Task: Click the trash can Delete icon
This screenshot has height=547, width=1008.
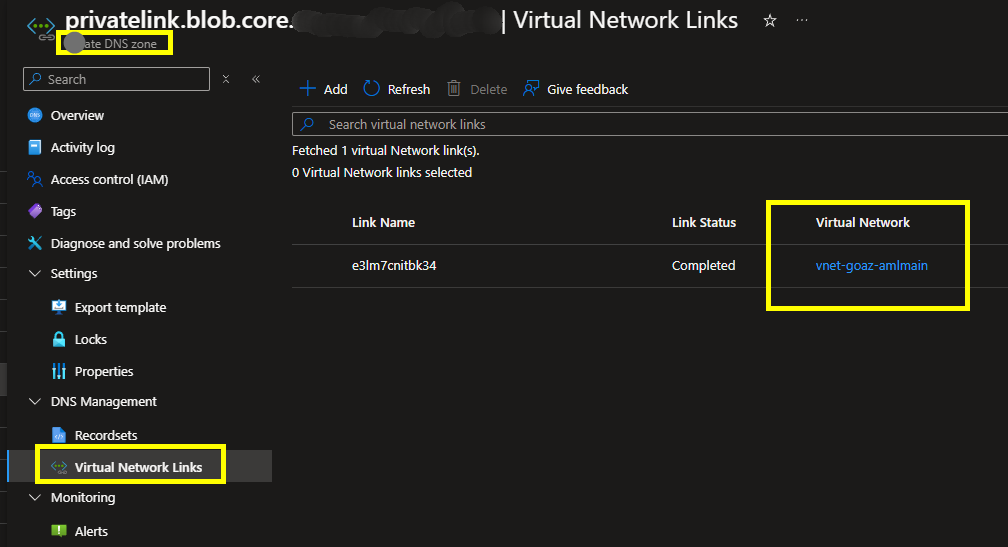Action: 454,89
